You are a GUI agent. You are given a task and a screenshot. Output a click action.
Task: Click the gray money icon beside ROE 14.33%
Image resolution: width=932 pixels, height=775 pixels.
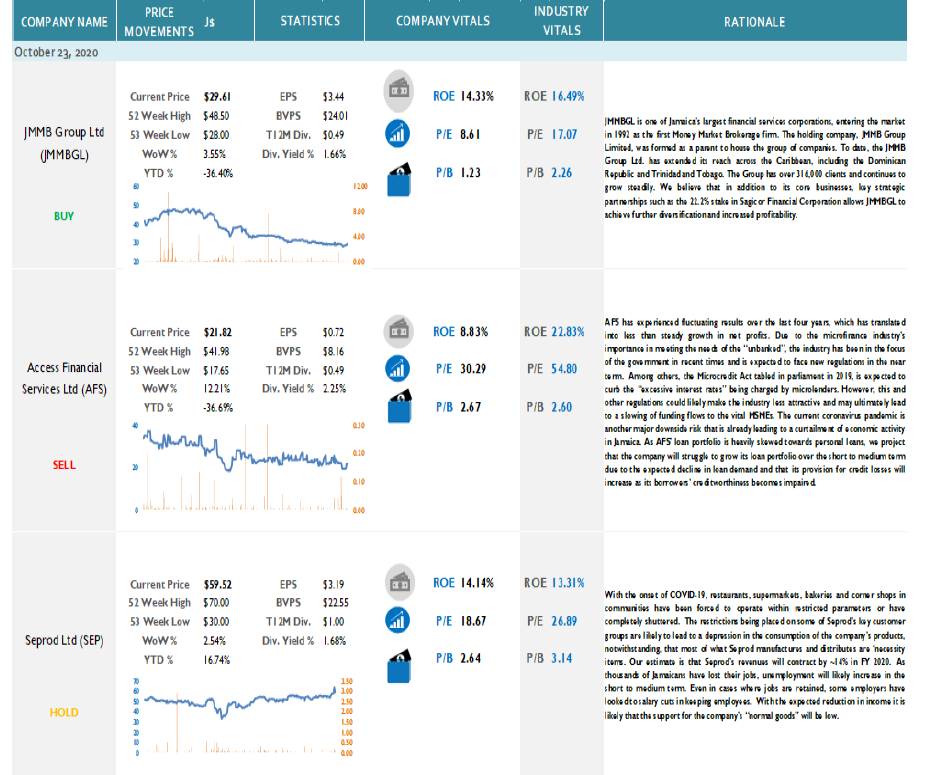point(398,92)
